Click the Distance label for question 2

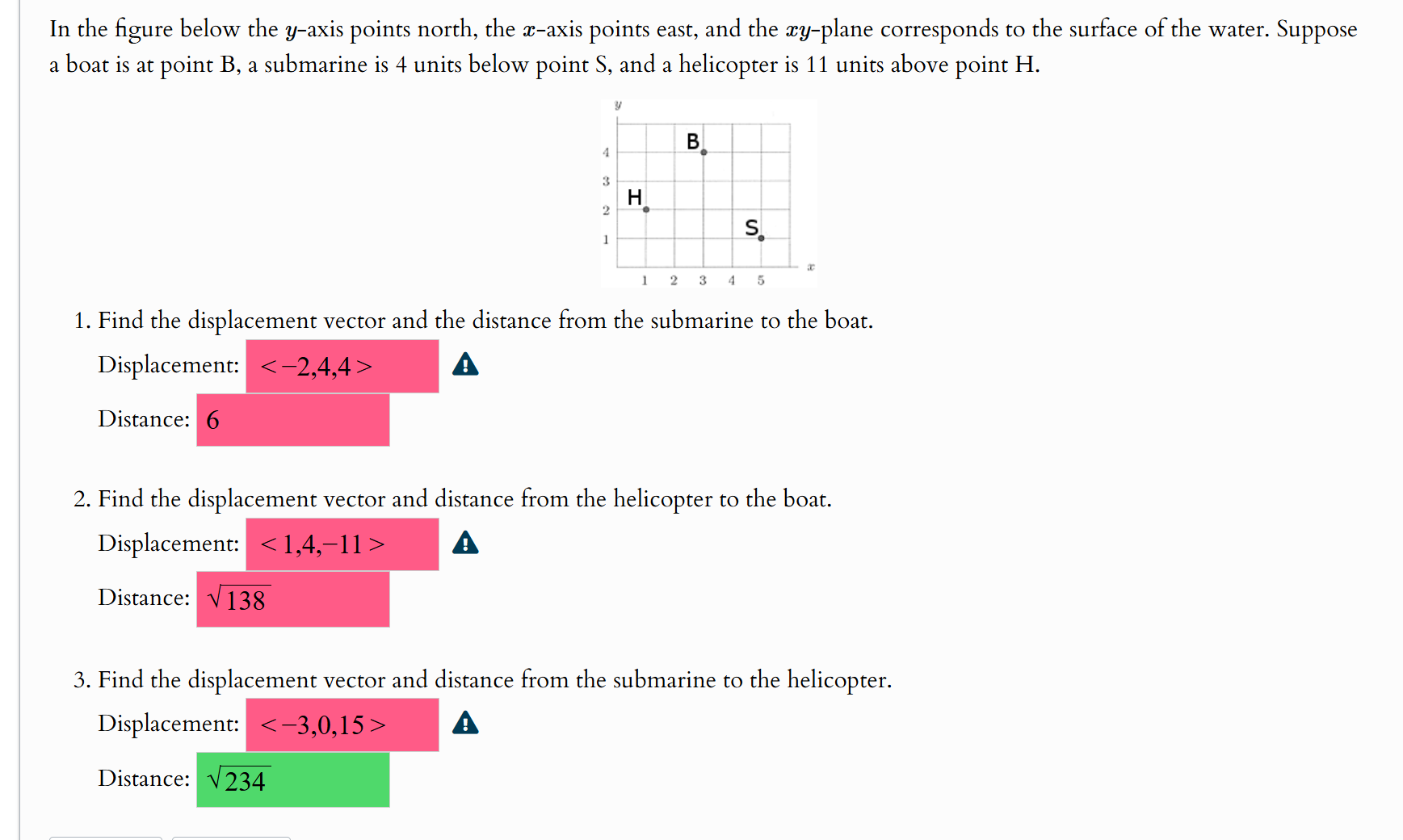[143, 598]
